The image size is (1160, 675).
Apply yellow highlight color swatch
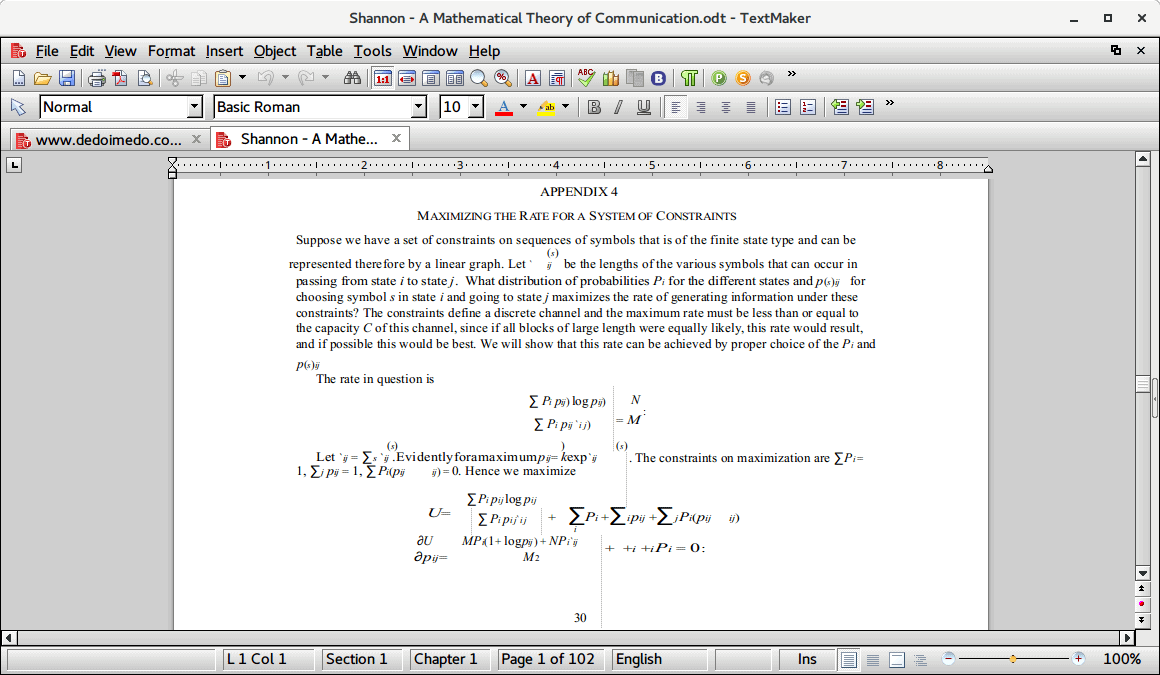[x=547, y=107]
